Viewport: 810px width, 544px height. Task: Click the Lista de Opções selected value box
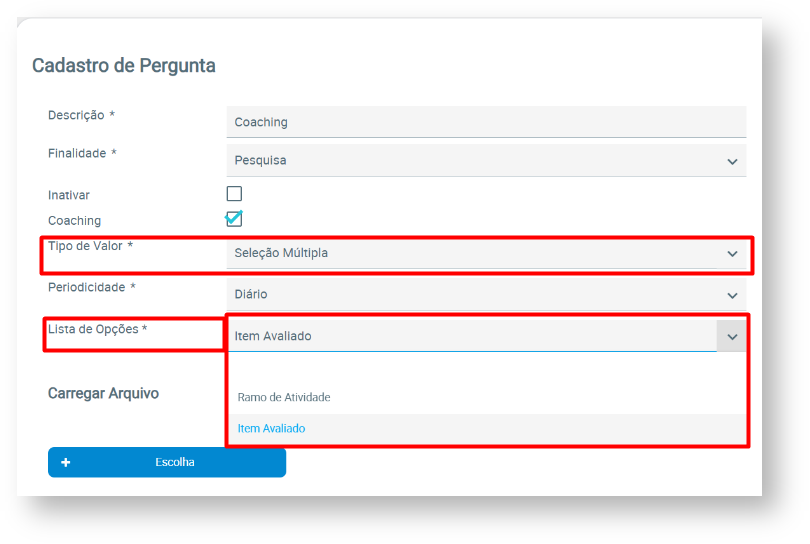point(470,336)
